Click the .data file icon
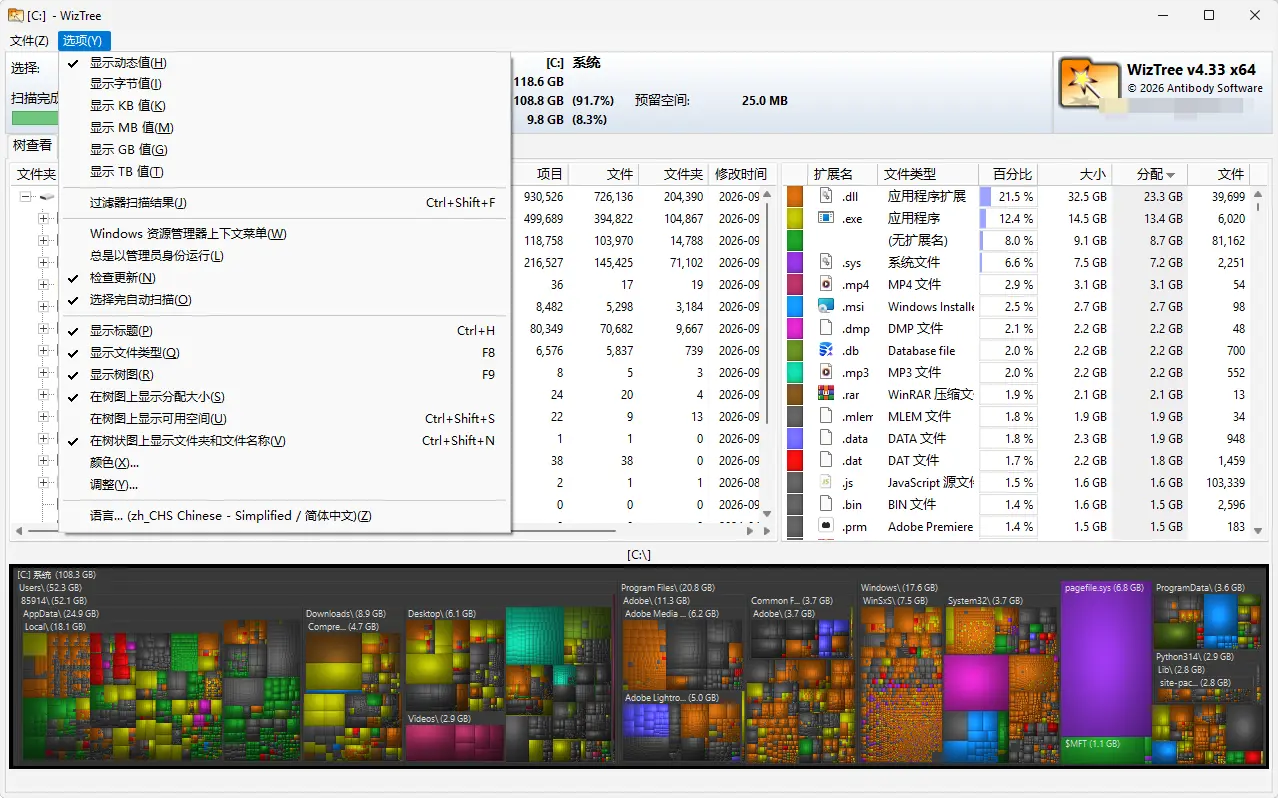This screenshot has height=798, width=1278. click(x=826, y=438)
